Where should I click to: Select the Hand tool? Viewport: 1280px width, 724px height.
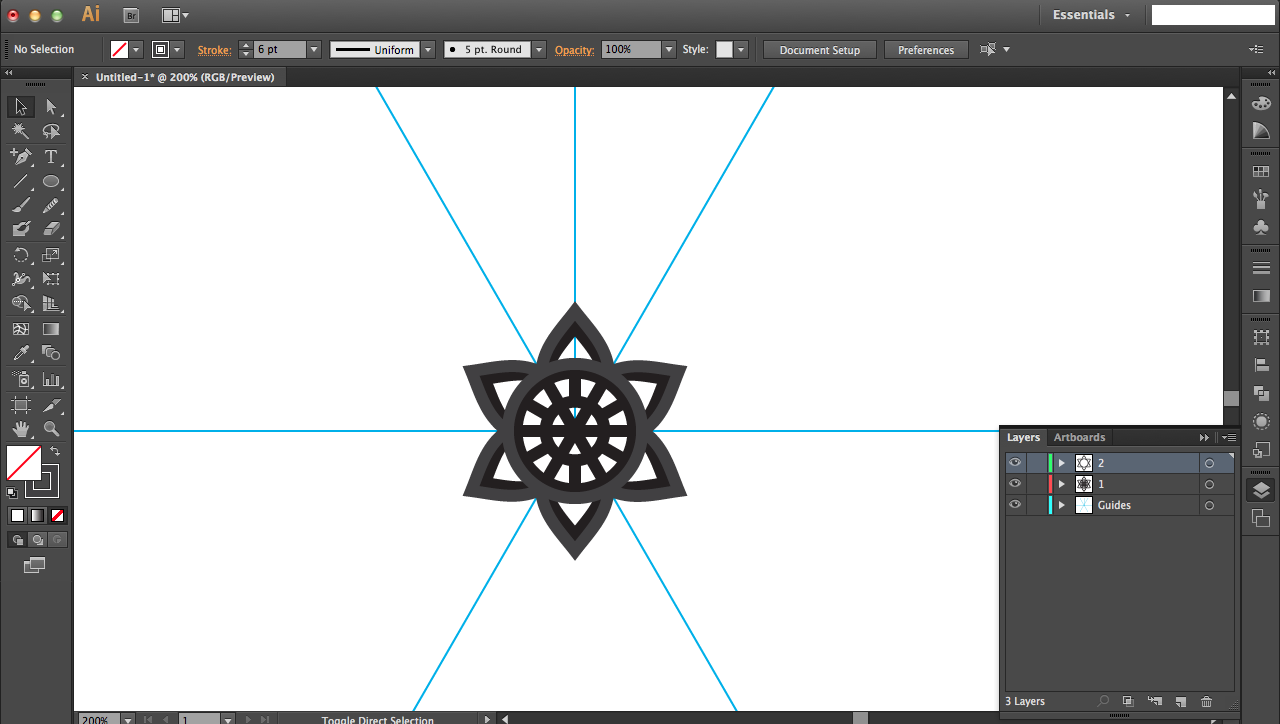[21, 429]
